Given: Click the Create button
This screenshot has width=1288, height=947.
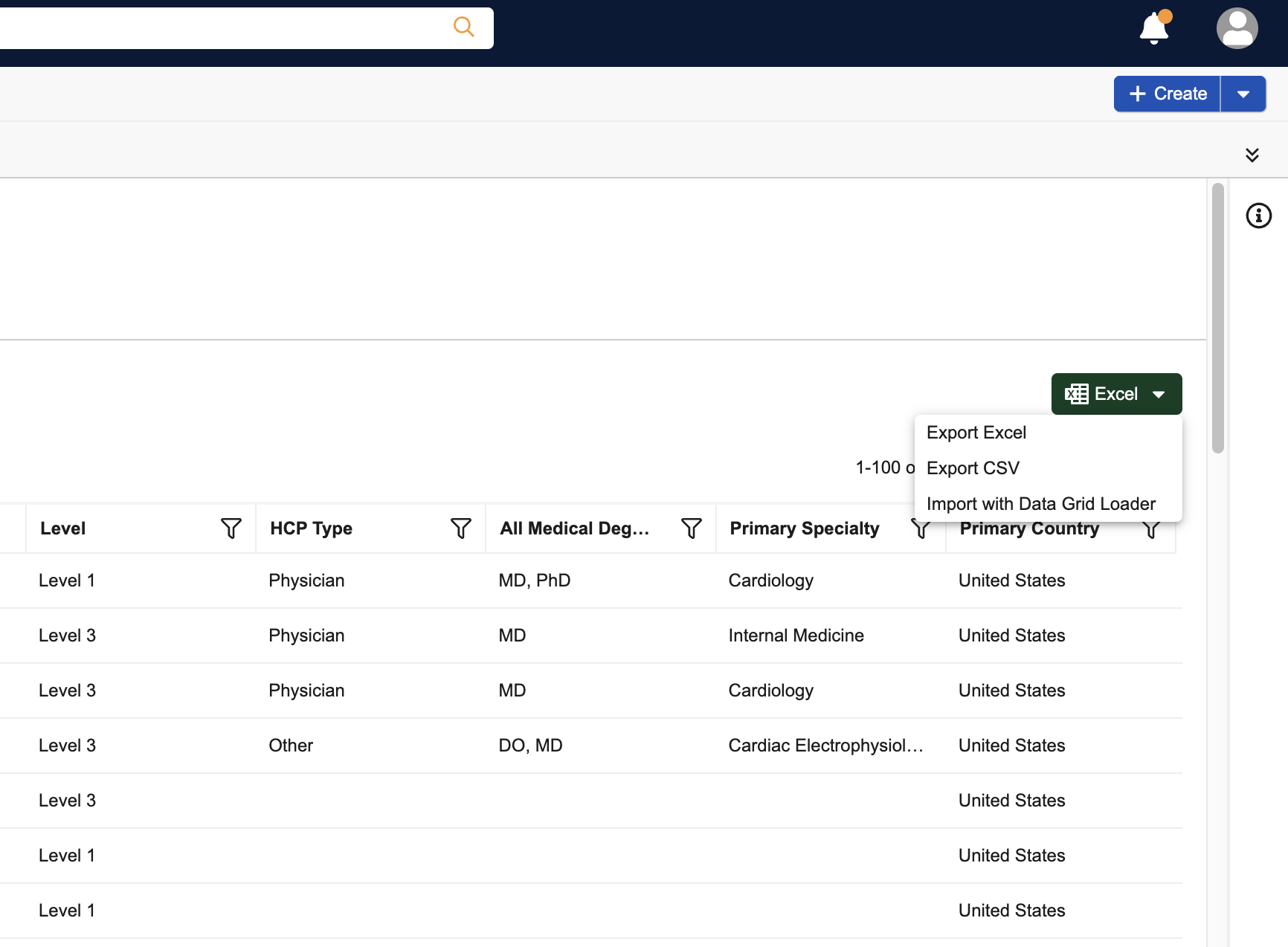Looking at the screenshot, I should point(1167,94).
